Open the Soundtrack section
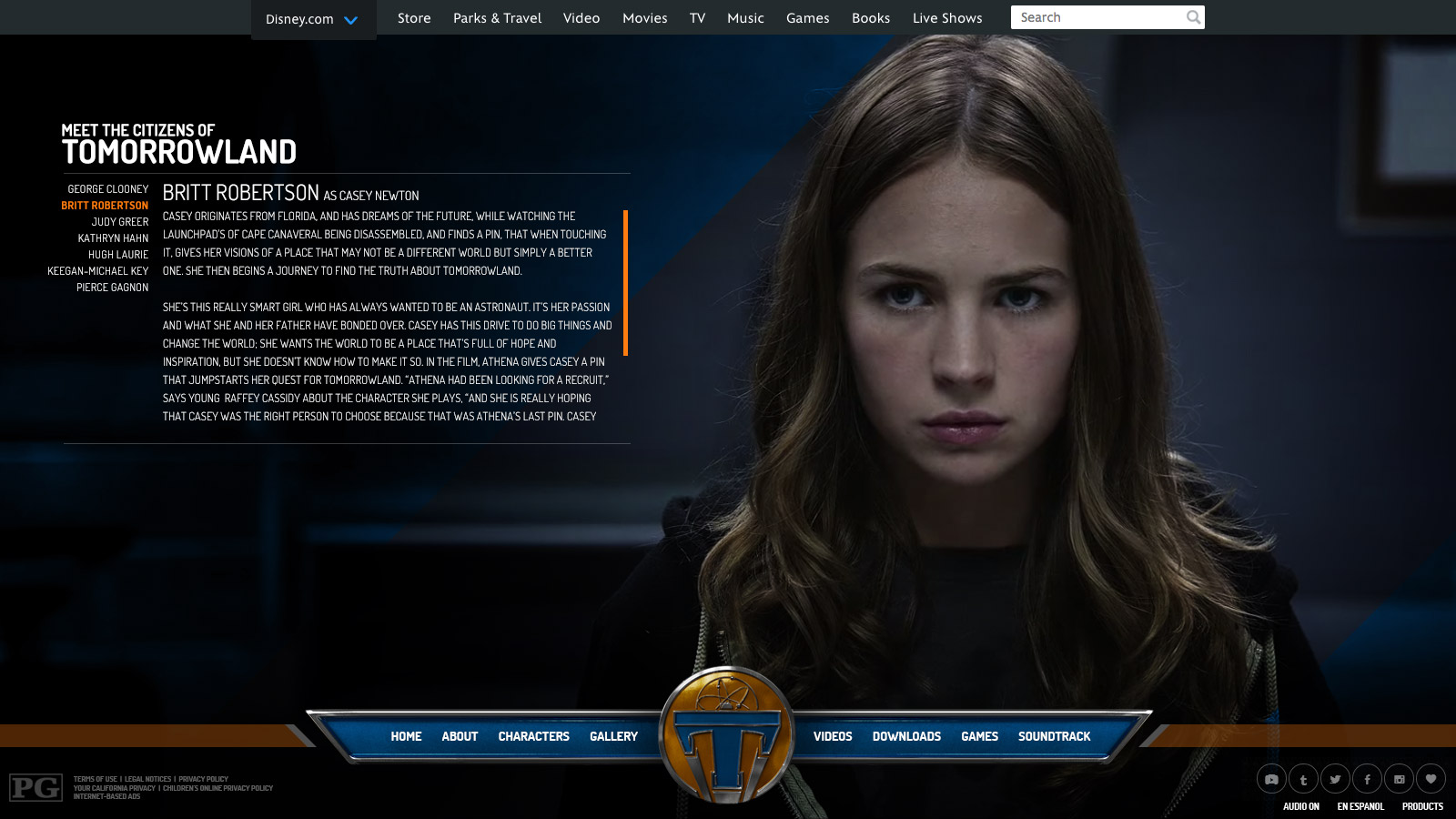Image resolution: width=1456 pixels, height=819 pixels. click(x=1054, y=736)
